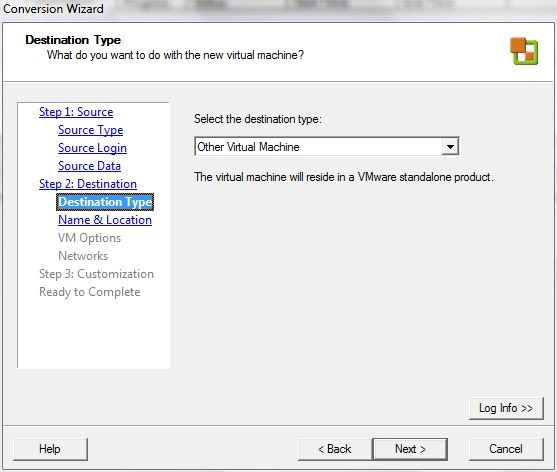
Task: Cancel the conversion wizard
Action: 506,449
